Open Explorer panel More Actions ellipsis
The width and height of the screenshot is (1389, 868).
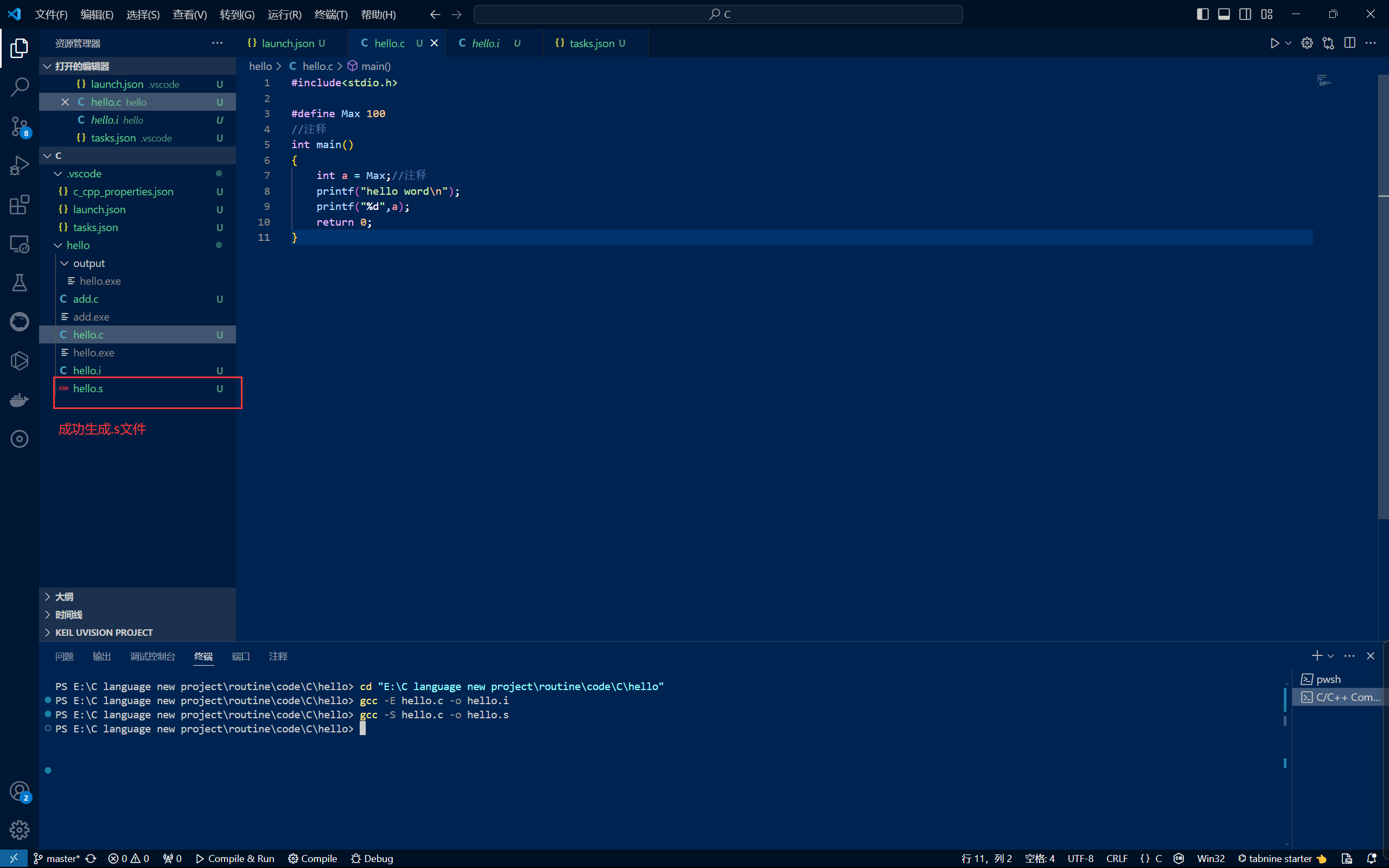(217, 43)
